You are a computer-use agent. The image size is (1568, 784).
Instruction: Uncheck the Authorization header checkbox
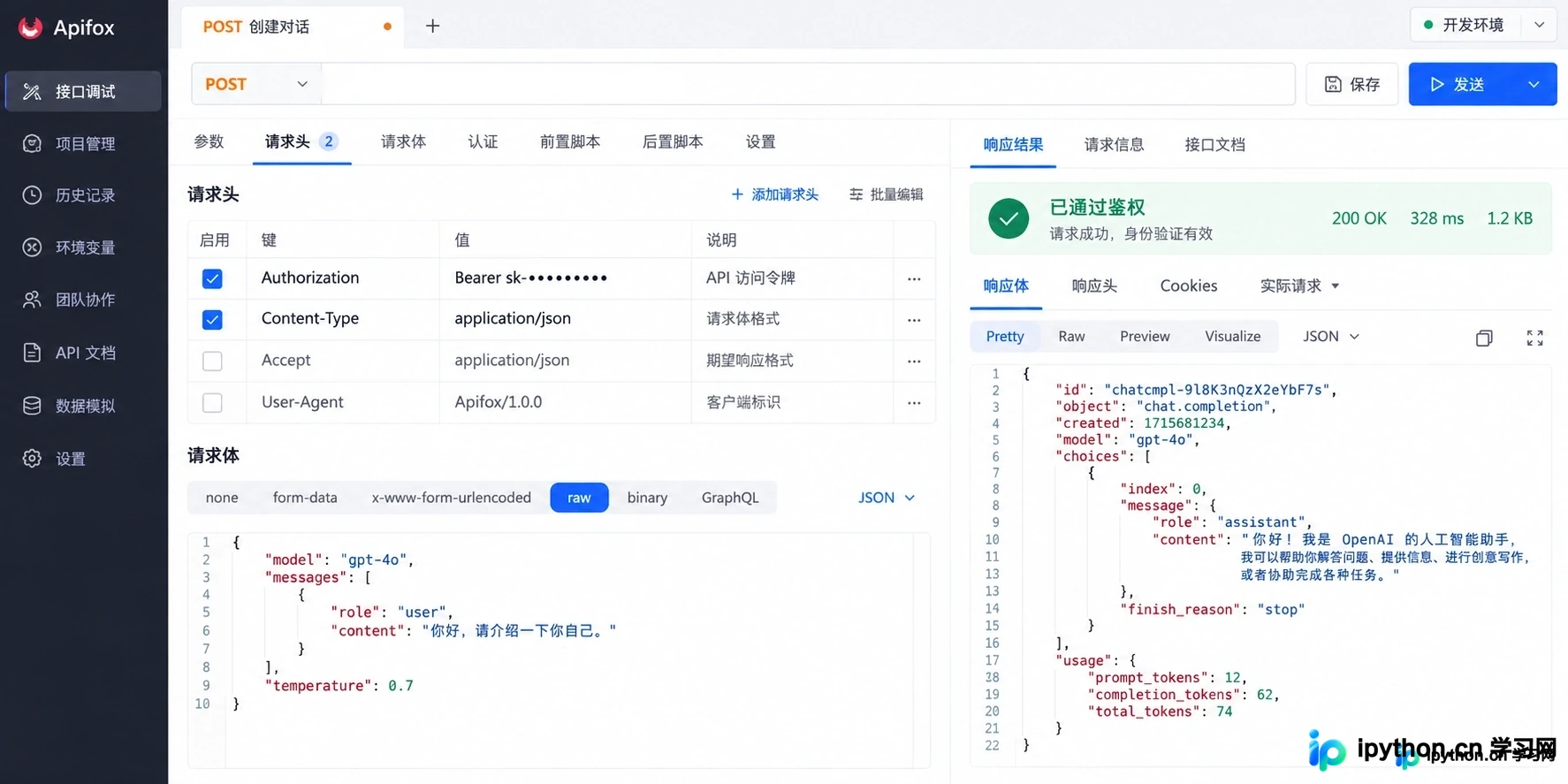point(212,278)
